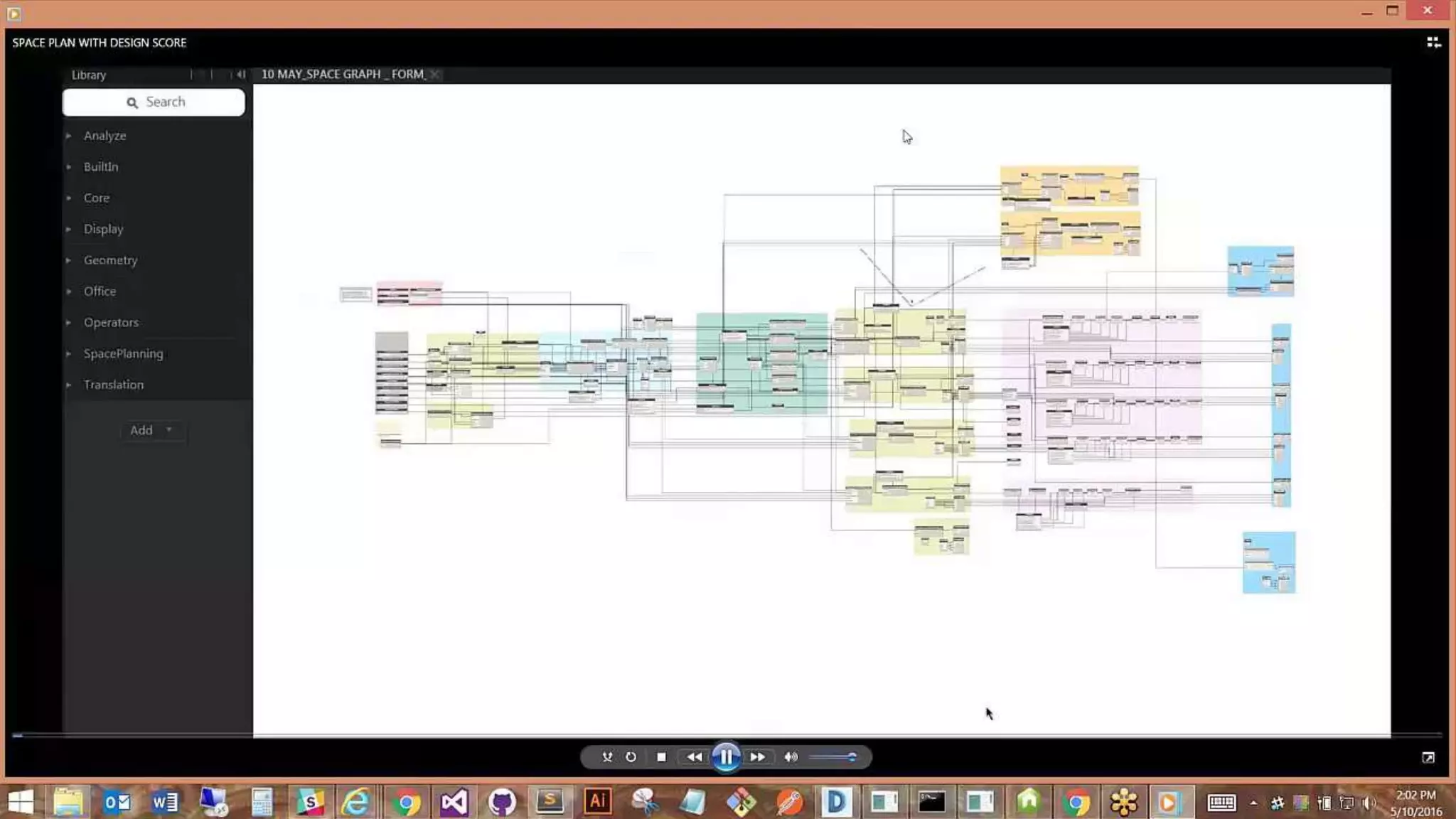Collapse the Library panel arrow icon
Screen dimensions: 1456x819
241,74
